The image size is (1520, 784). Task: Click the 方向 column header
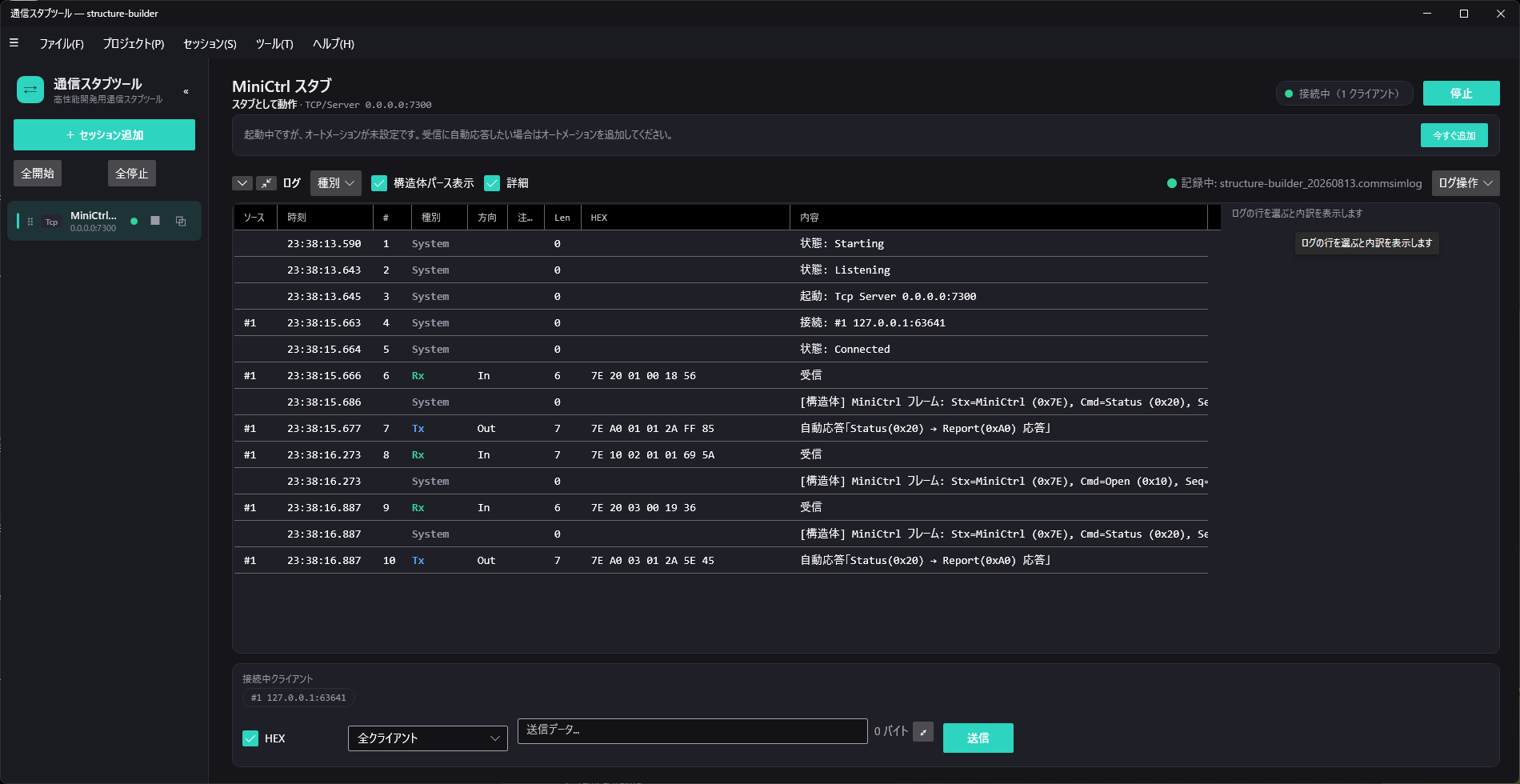[x=487, y=218]
